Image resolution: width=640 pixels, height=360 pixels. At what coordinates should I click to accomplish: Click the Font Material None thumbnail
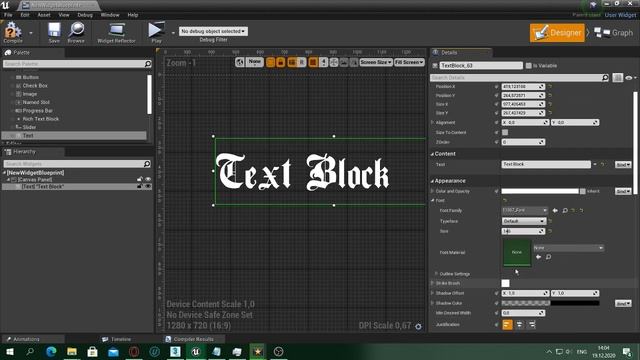point(517,252)
